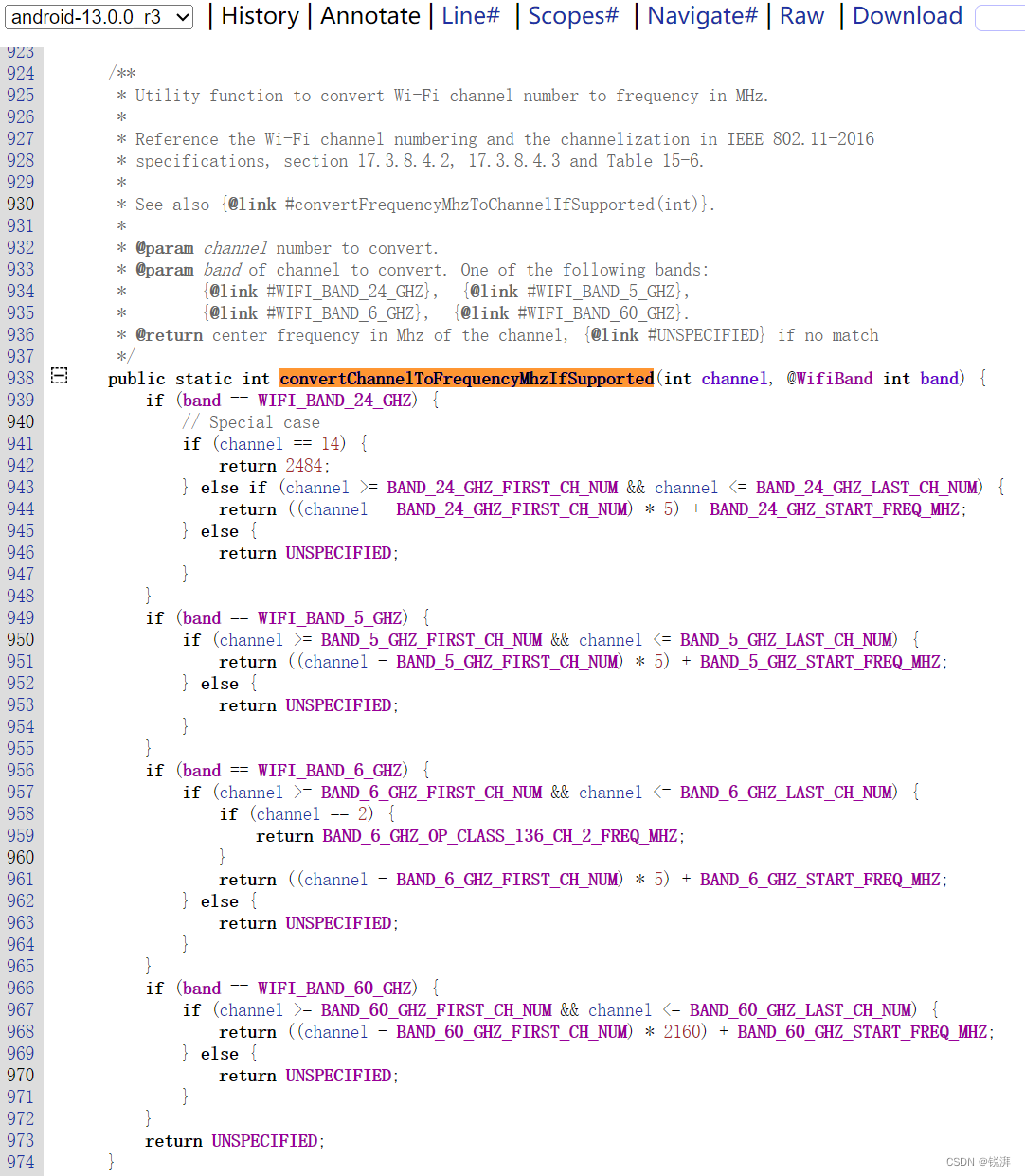Open the android-13.0.0_r3 version dropdown
Image resolution: width=1025 pixels, height=1176 pixels.
99,17
